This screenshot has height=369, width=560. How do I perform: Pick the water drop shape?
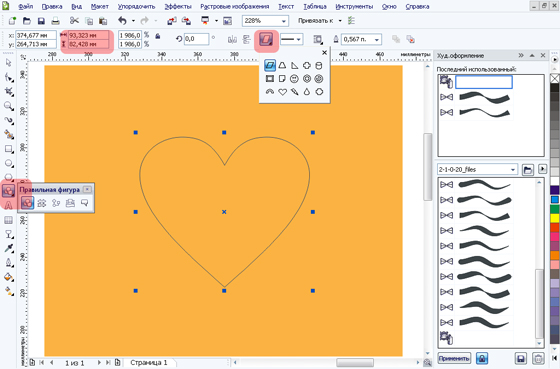[x=307, y=92]
